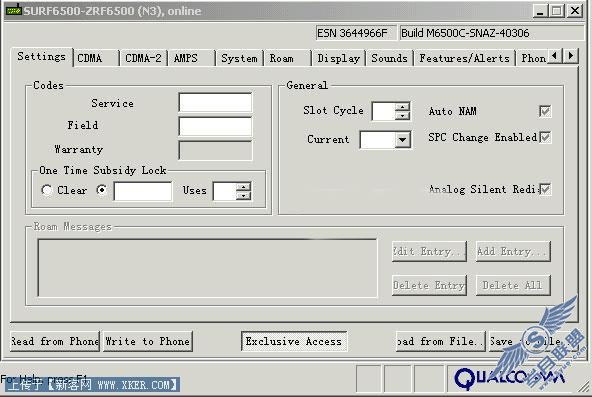Toggle the Auto NAM checkbox
The width and height of the screenshot is (592, 397).
click(x=545, y=111)
